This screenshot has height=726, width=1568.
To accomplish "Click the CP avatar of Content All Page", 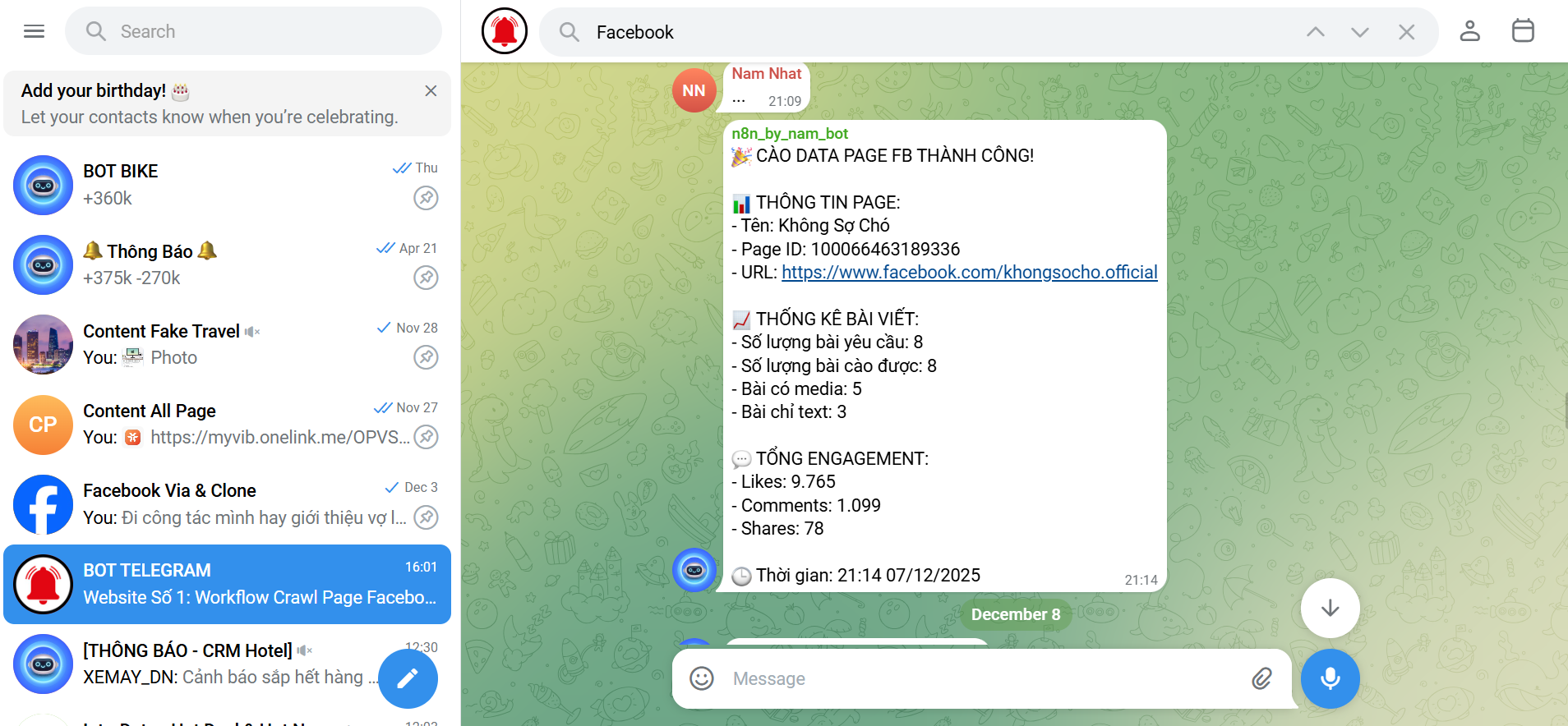I will coord(44,425).
